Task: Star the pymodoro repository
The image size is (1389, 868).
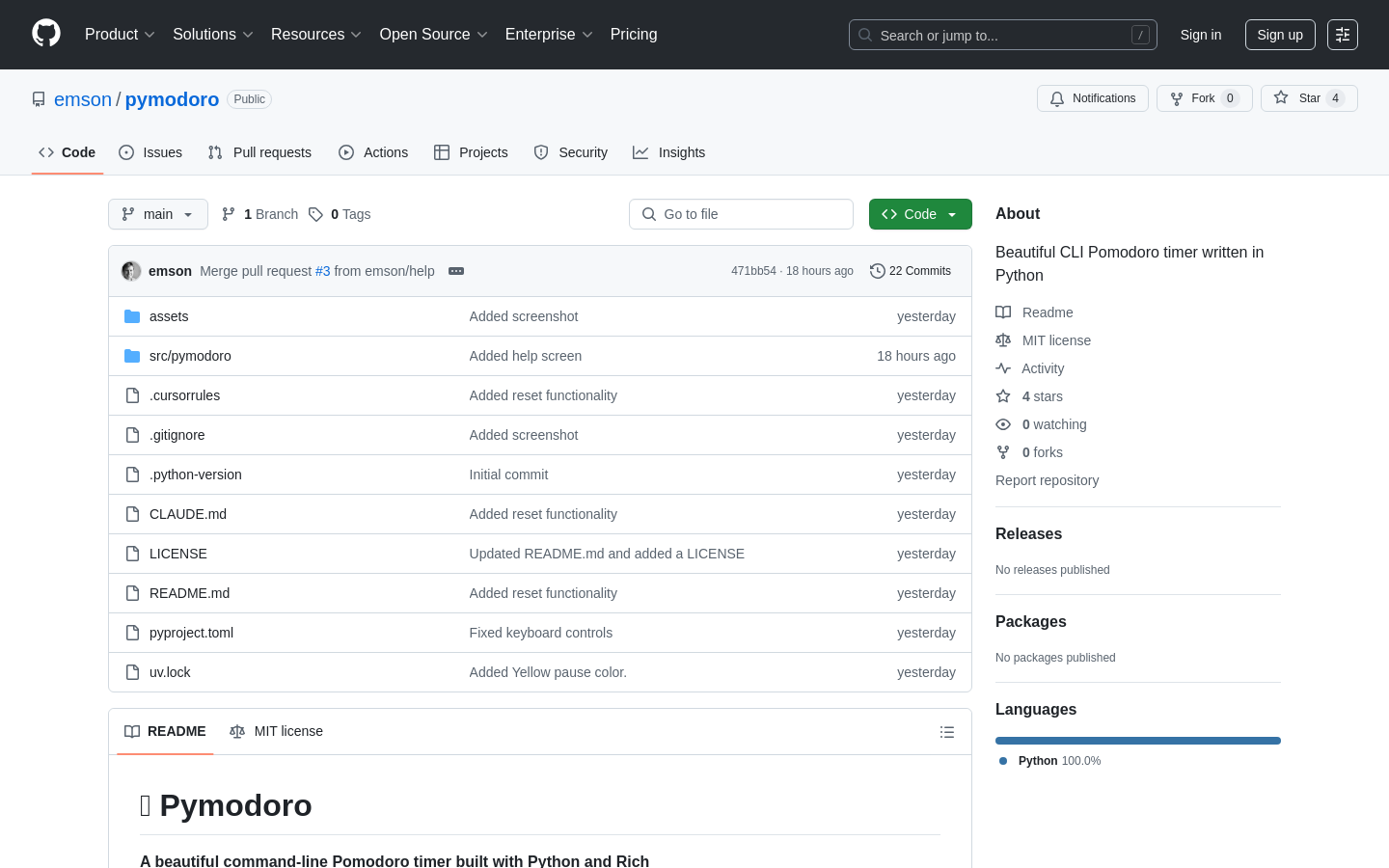Action: pyautogui.click(x=1309, y=98)
